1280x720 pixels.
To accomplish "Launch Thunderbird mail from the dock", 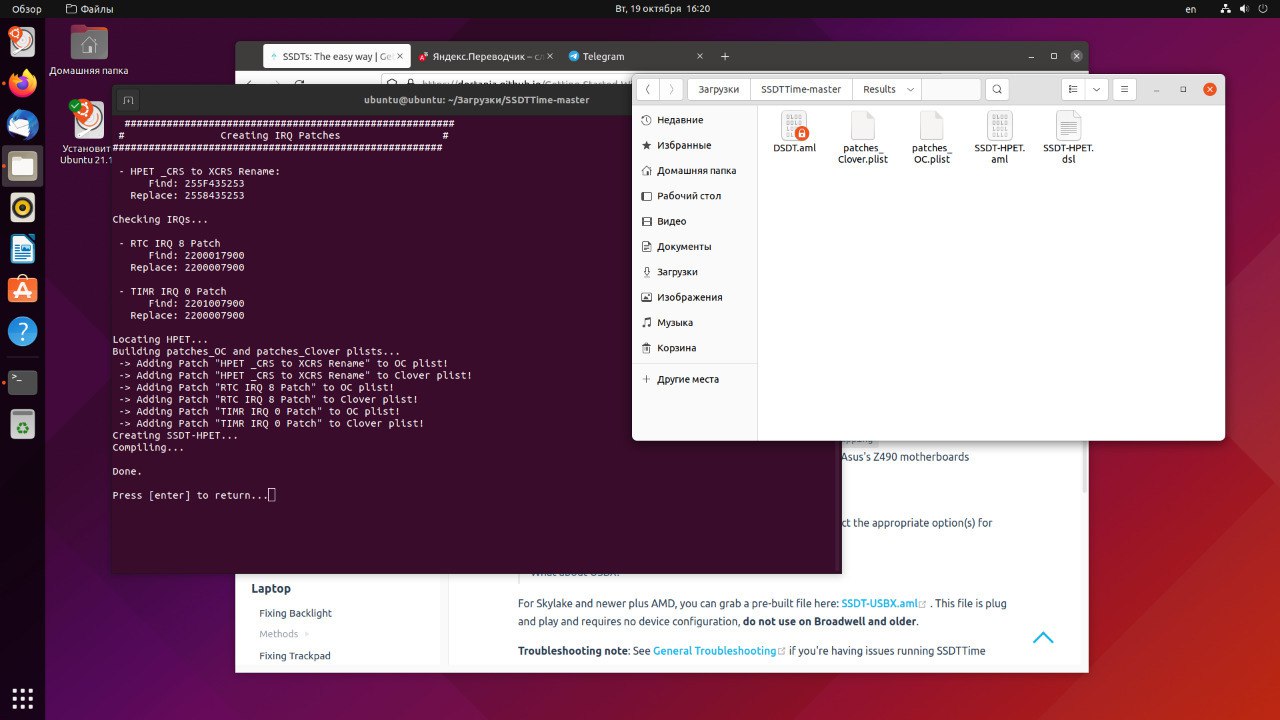I will coord(22,125).
